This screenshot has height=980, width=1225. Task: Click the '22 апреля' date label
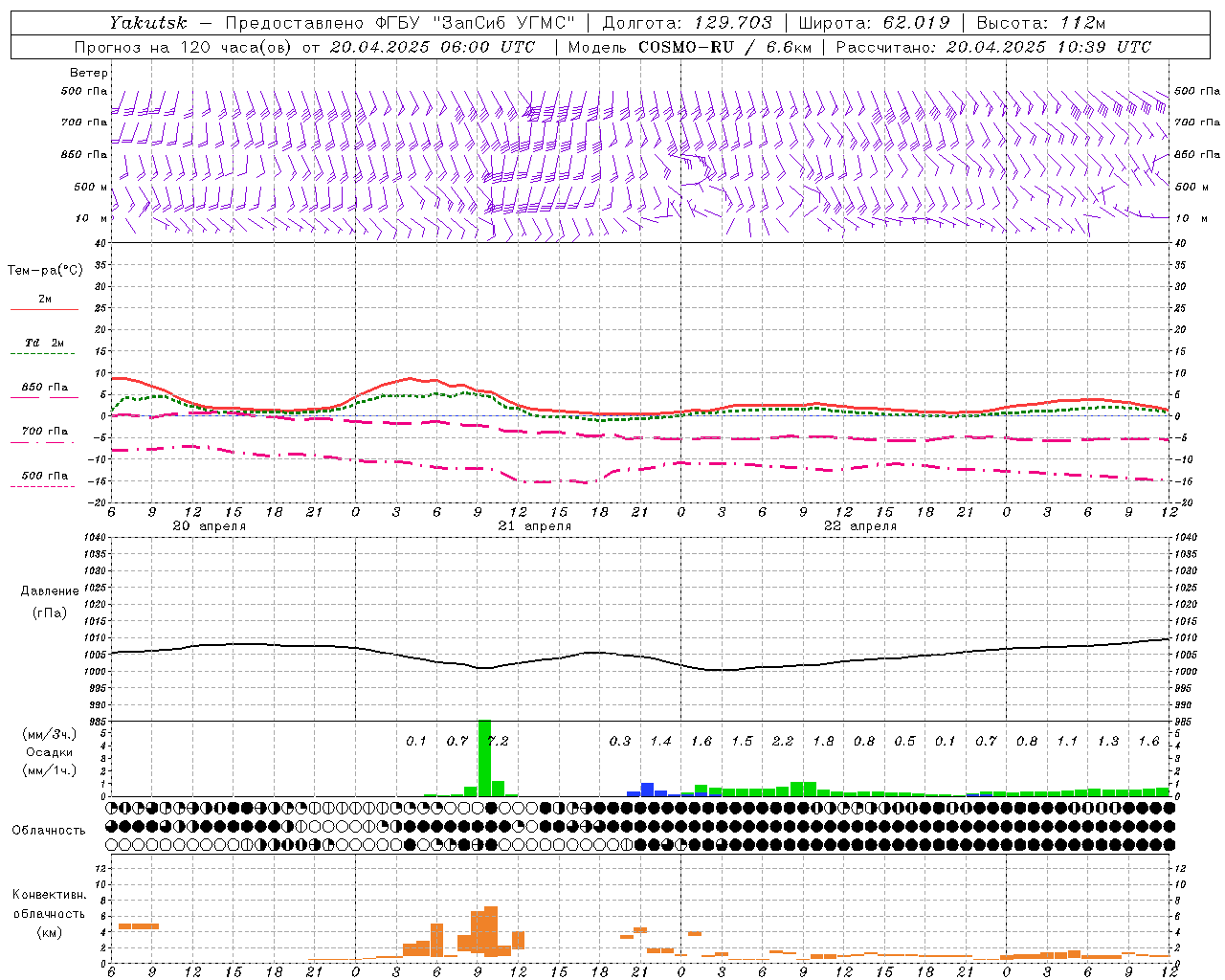[x=859, y=526]
